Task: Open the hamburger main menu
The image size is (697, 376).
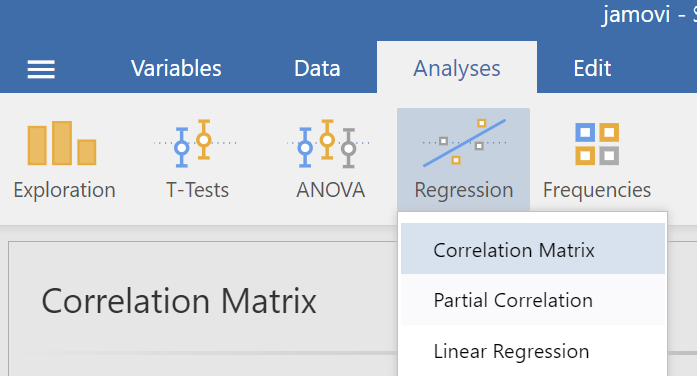Action: pos(41,69)
